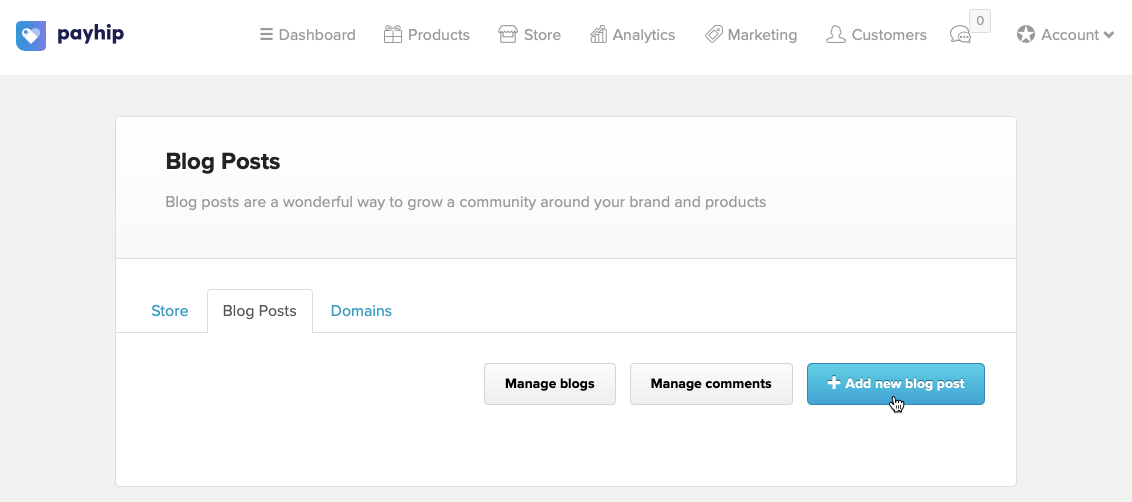Click the Add new blog post label
The image size is (1132, 502).
click(x=905, y=384)
